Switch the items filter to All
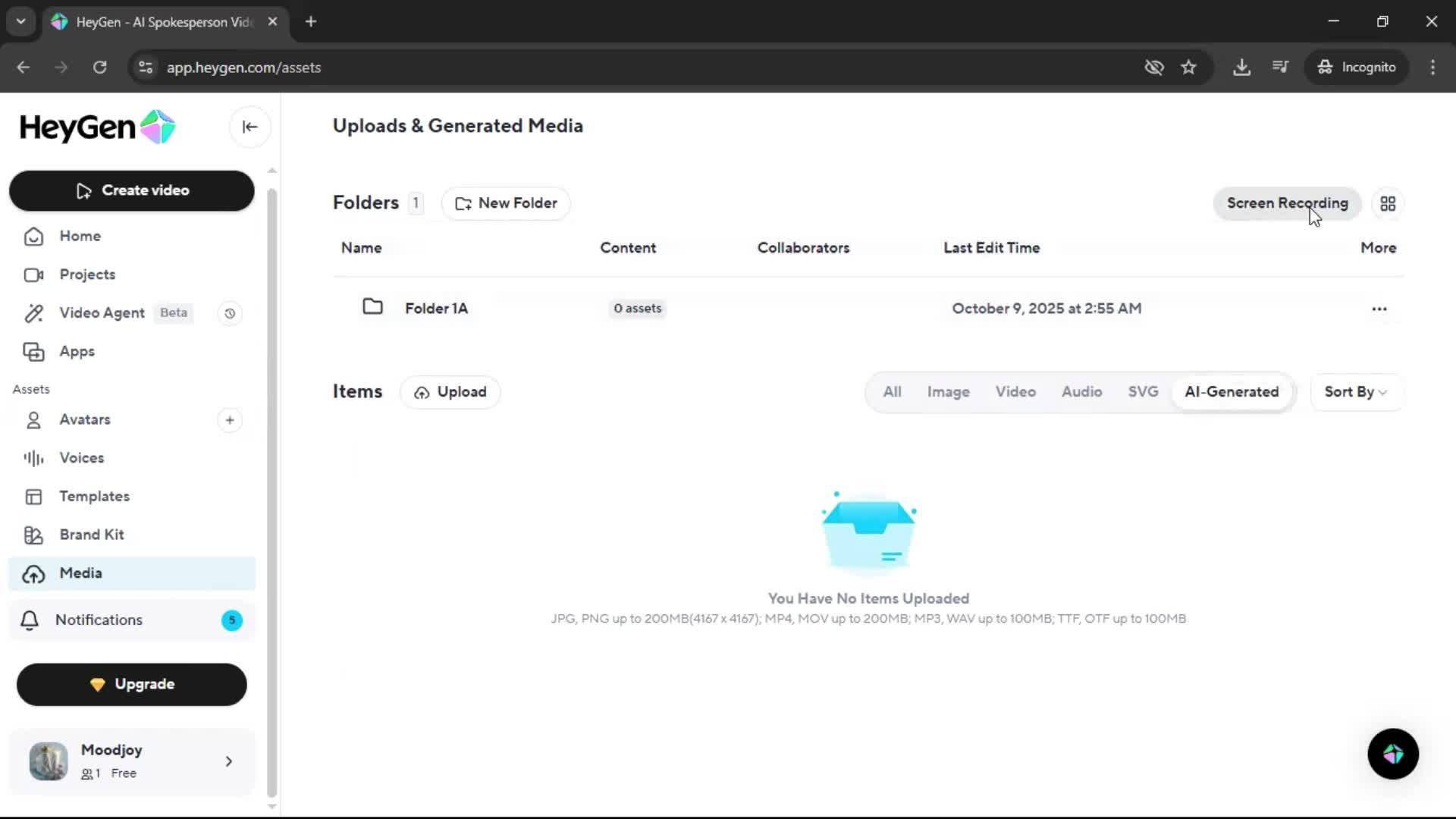This screenshot has height=819, width=1456. point(892,392)
